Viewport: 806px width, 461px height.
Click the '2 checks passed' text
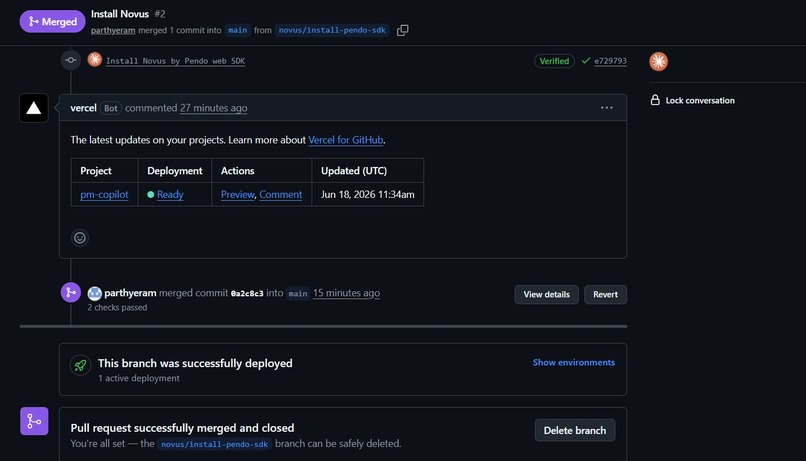click(x=117, y=307)
